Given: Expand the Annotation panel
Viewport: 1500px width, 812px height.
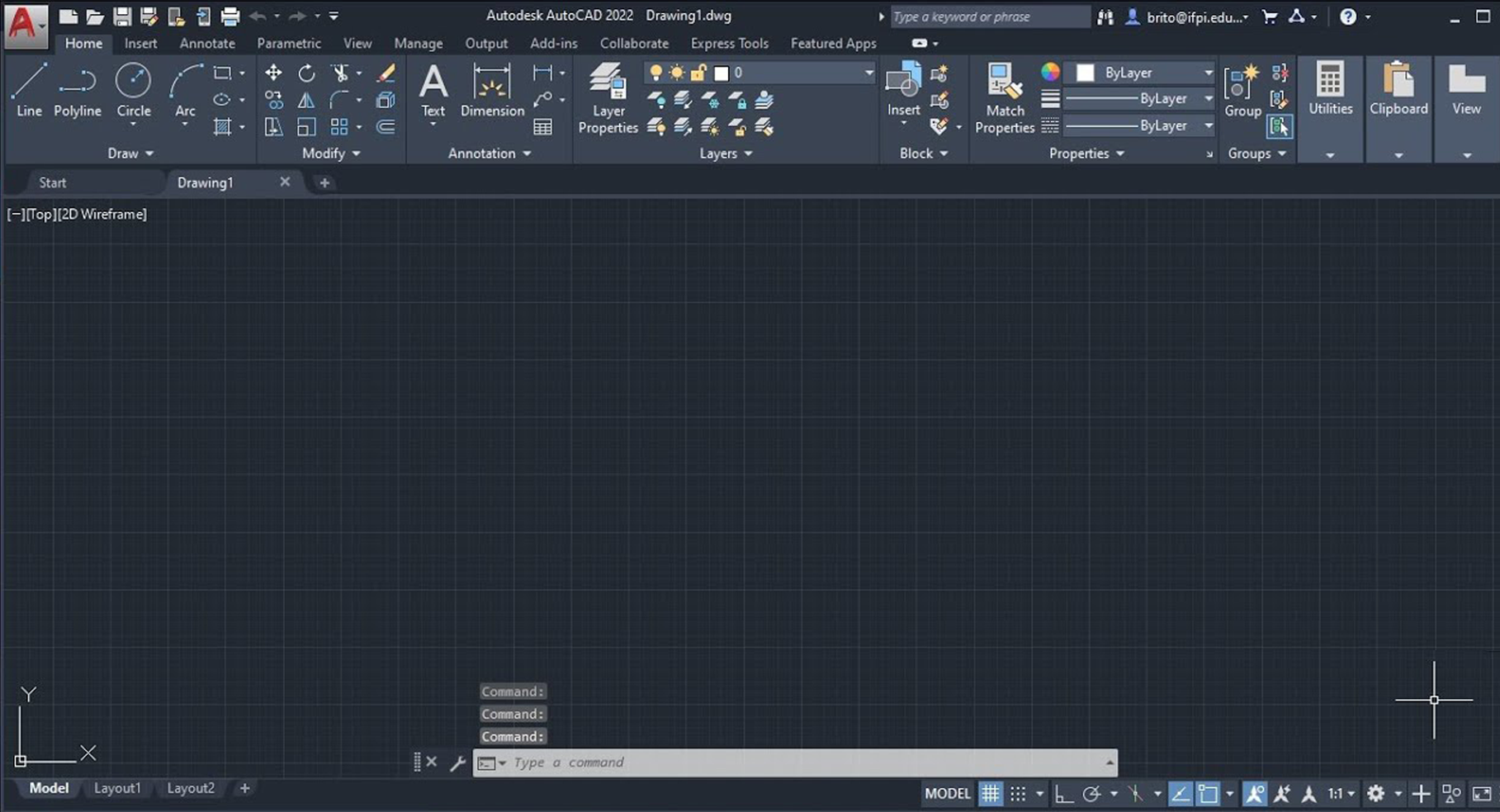Looking at the screenshot, I should click(x=490, y=153).
